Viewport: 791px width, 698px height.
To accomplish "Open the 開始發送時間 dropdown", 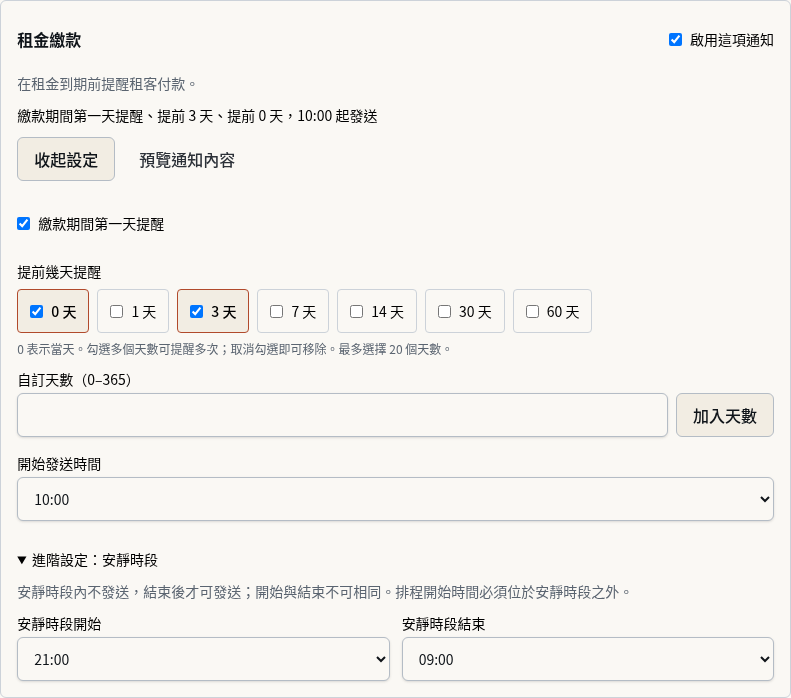I will tap(396, 499).
